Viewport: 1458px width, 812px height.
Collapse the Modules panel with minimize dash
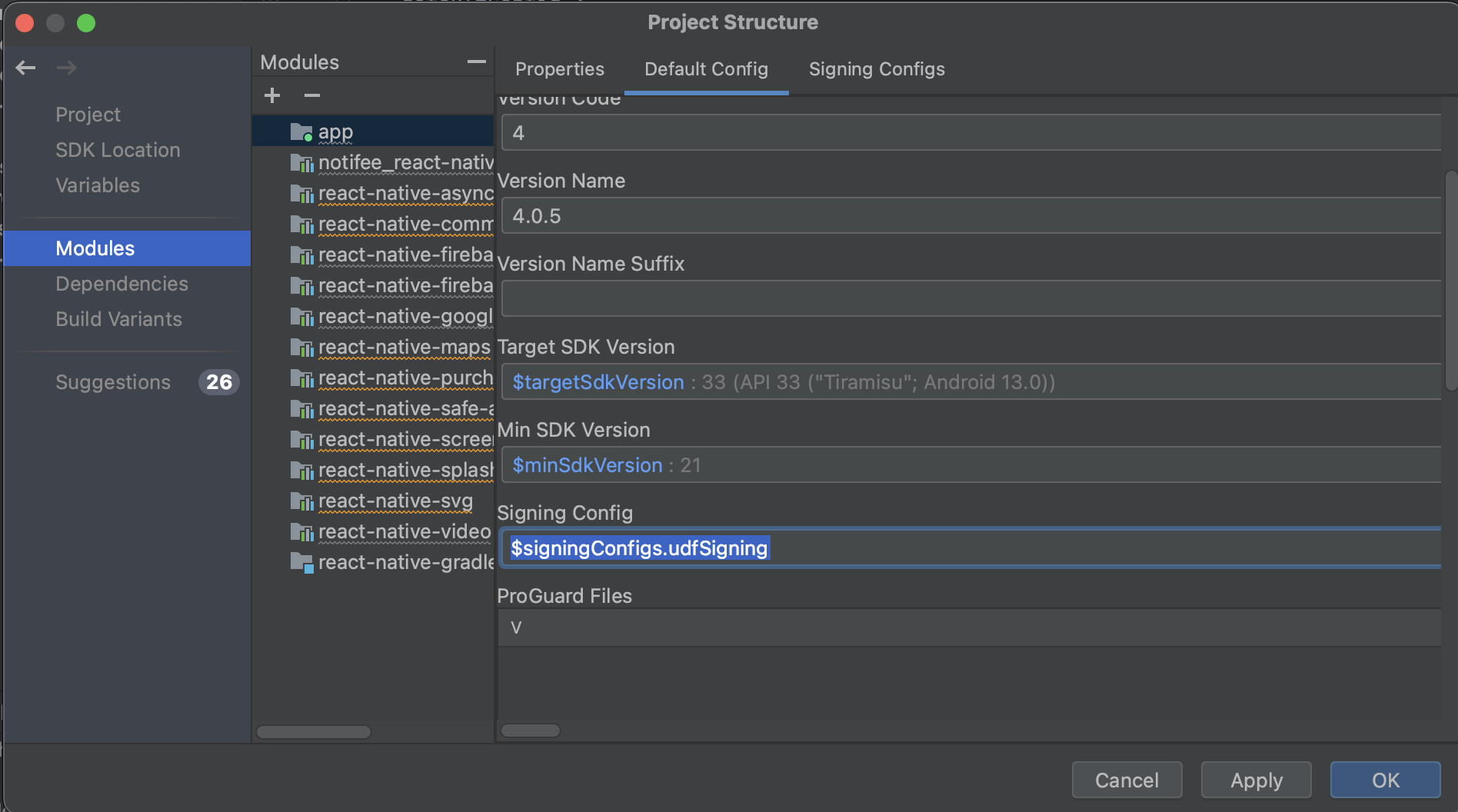tap(476, 62)
